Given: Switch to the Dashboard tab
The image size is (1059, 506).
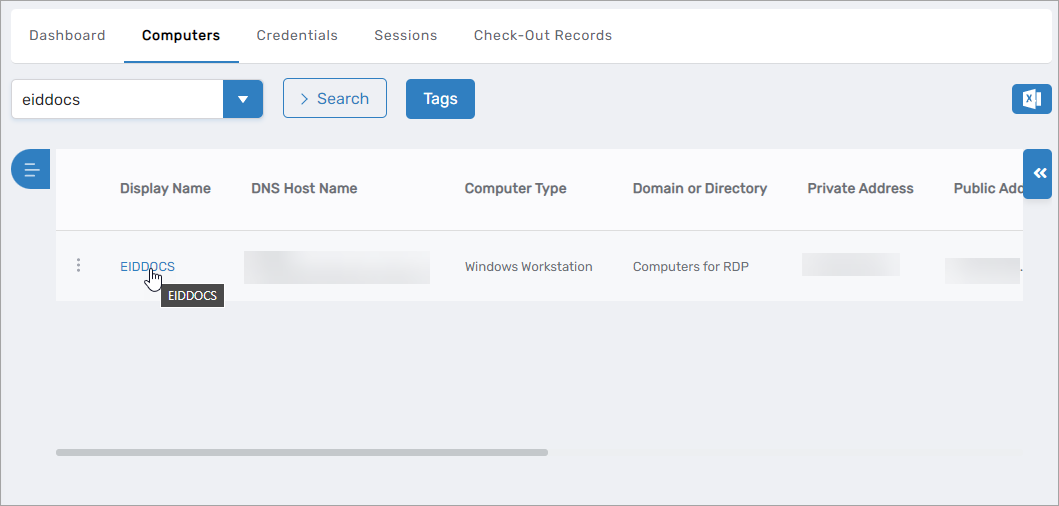Looking at the screenshot, I should (x=67, y=36).
